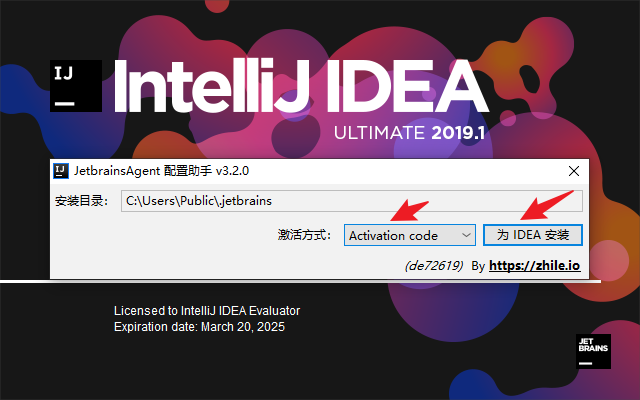Click the installation directory path field

coord(351,201)
